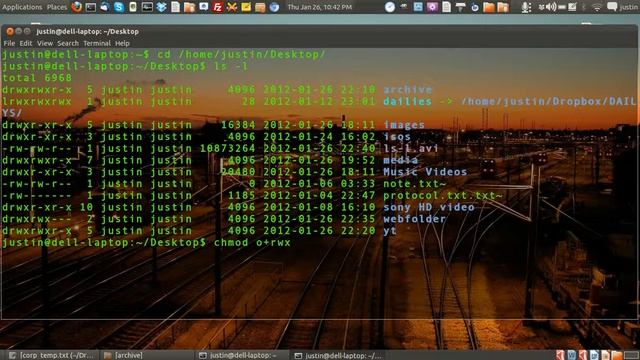Click the 'cd /home/justin/Desktop/' command text
The image size is (640, 360).
tap(242, 54)
